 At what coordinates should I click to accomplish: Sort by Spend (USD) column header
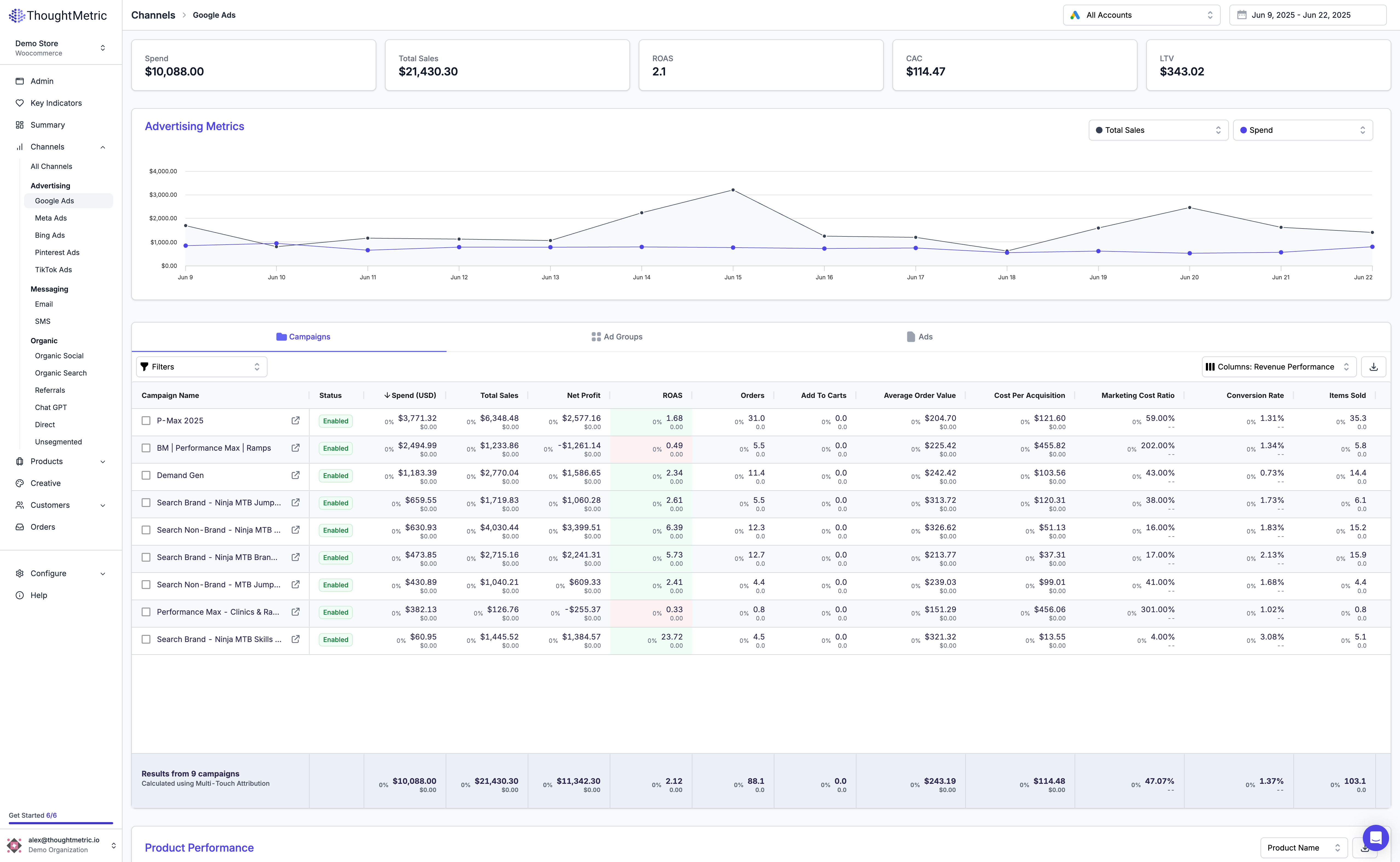[411, 396]
